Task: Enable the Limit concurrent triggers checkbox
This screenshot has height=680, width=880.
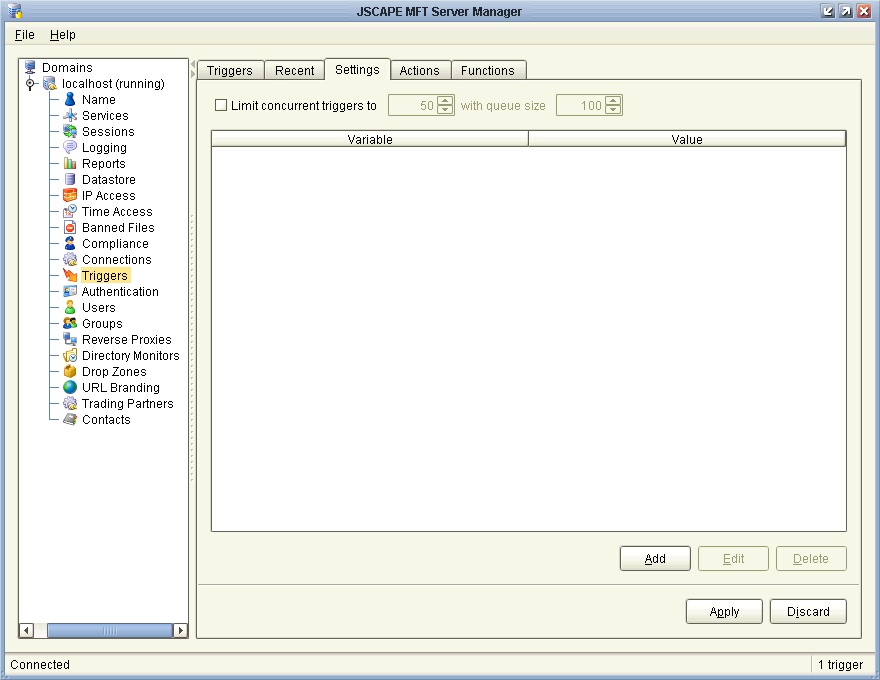Action: (x=222, y=105)
